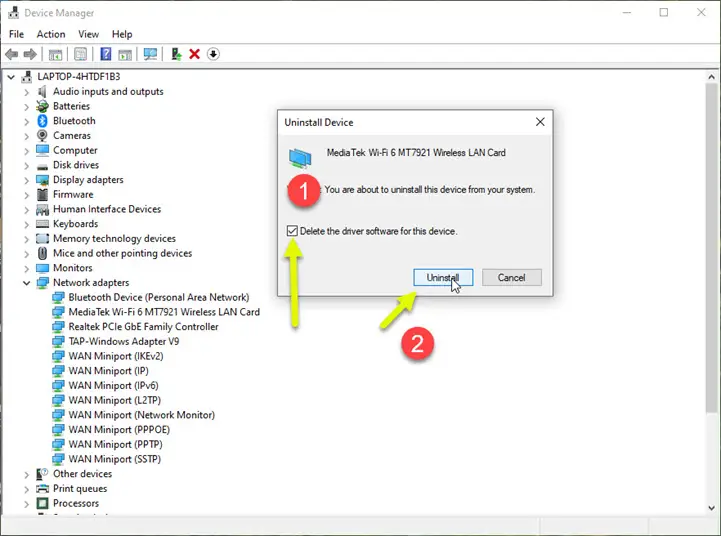Select WAN Miniport (Network Monitor)
Image resolution: width=721 pixels, height=536 pixels.
click(142, 415)
